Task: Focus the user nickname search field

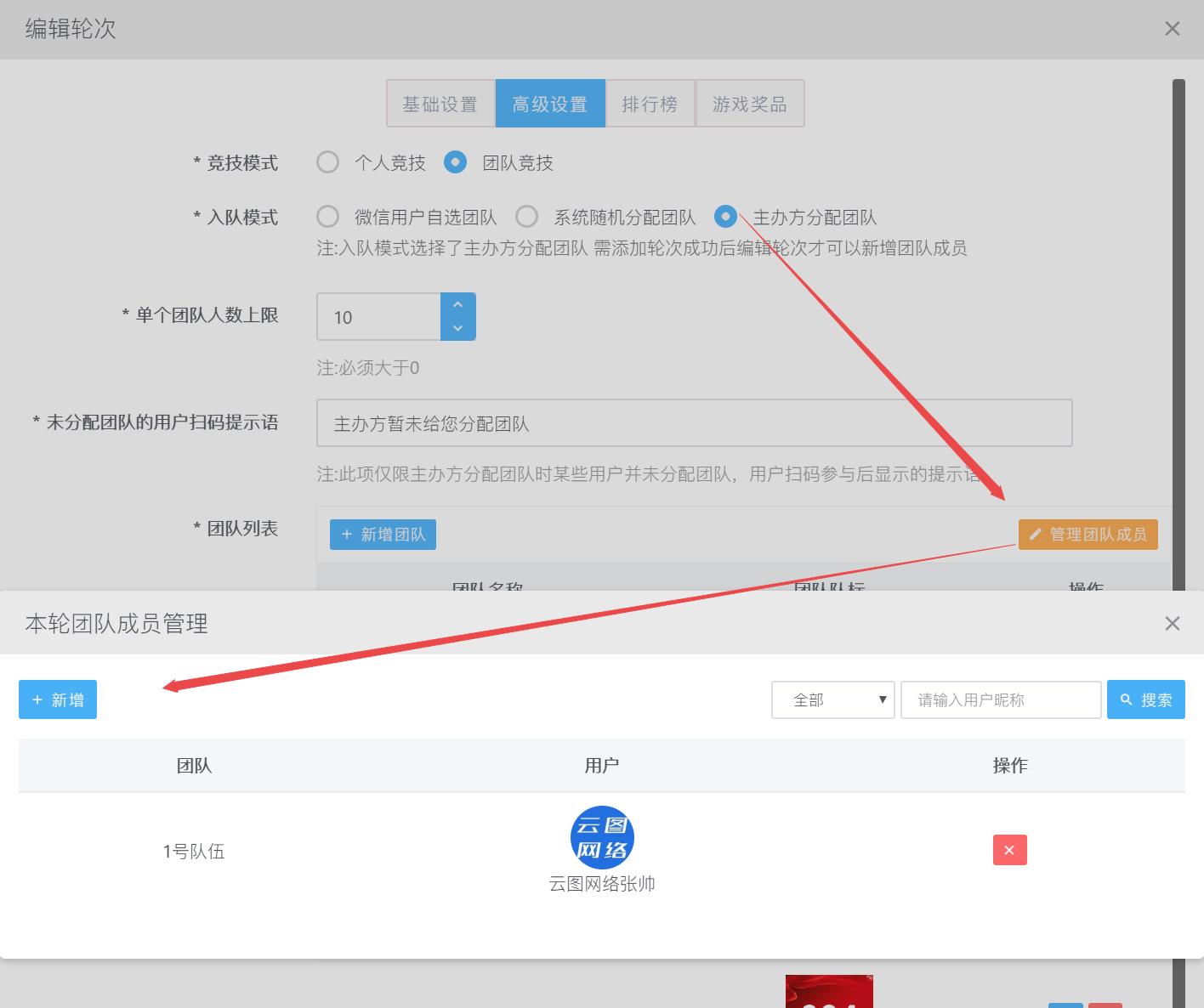Action: (1001, 699)
